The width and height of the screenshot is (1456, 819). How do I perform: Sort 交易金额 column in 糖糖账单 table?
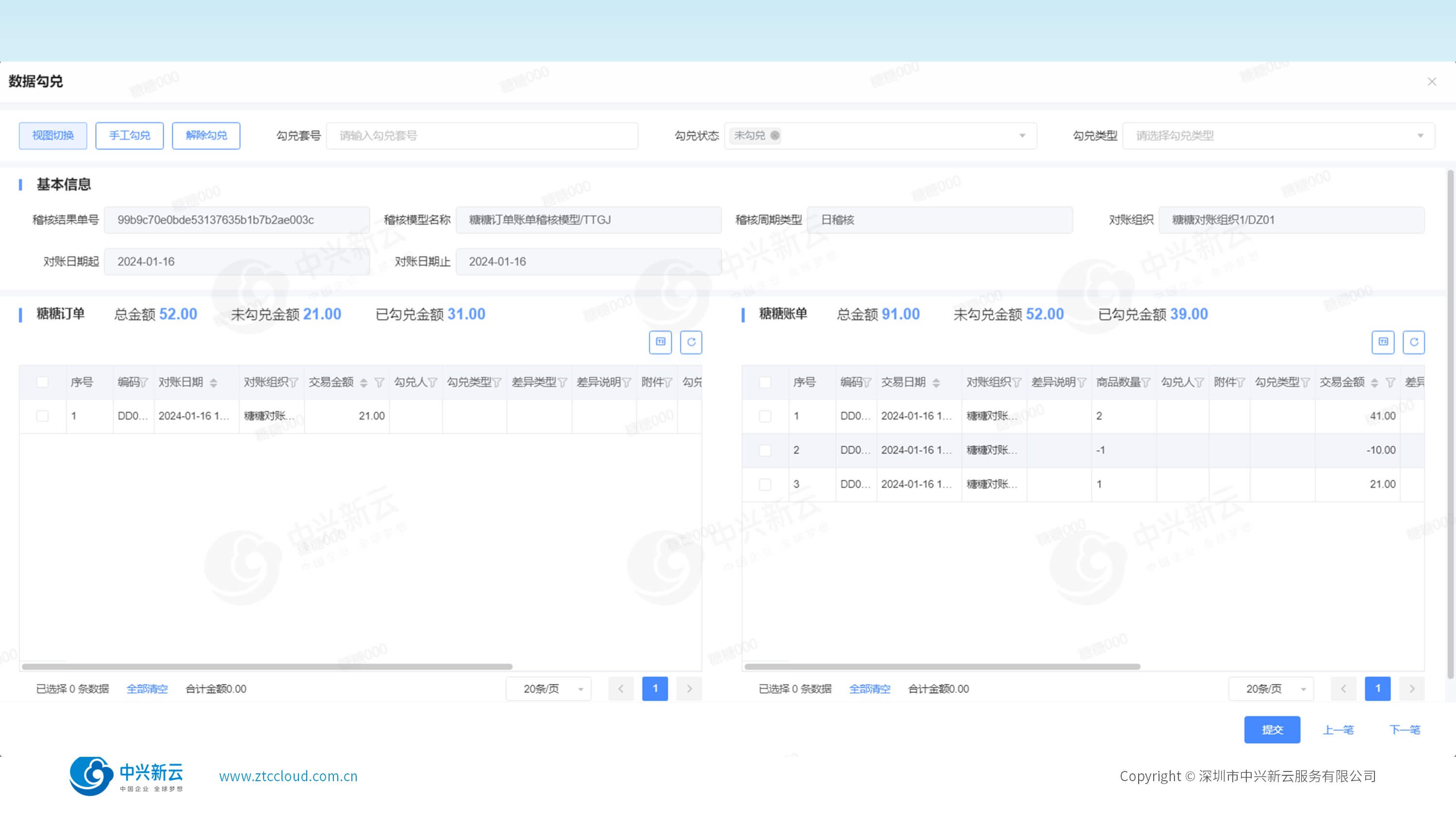point(1374,383)
